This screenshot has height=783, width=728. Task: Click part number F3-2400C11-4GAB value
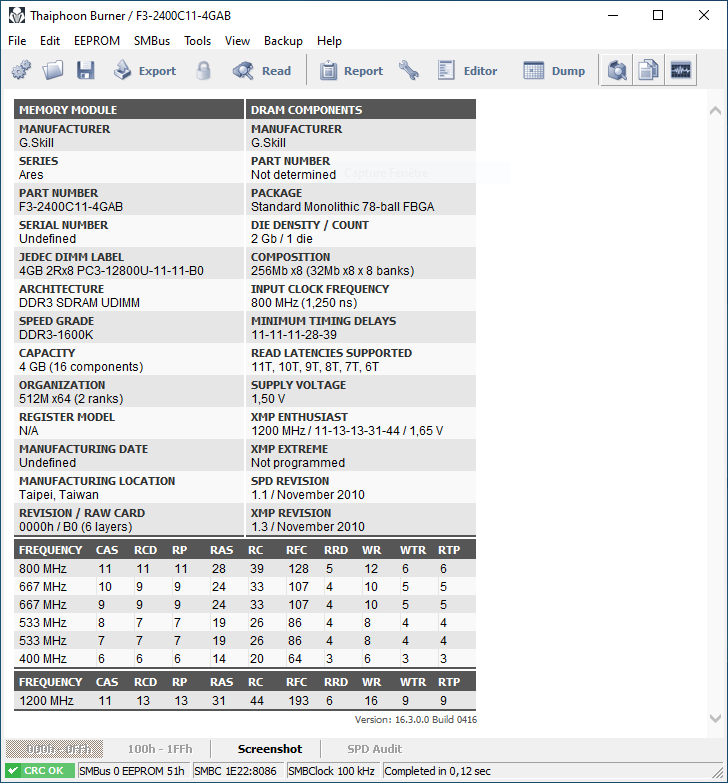click(71, 207)
